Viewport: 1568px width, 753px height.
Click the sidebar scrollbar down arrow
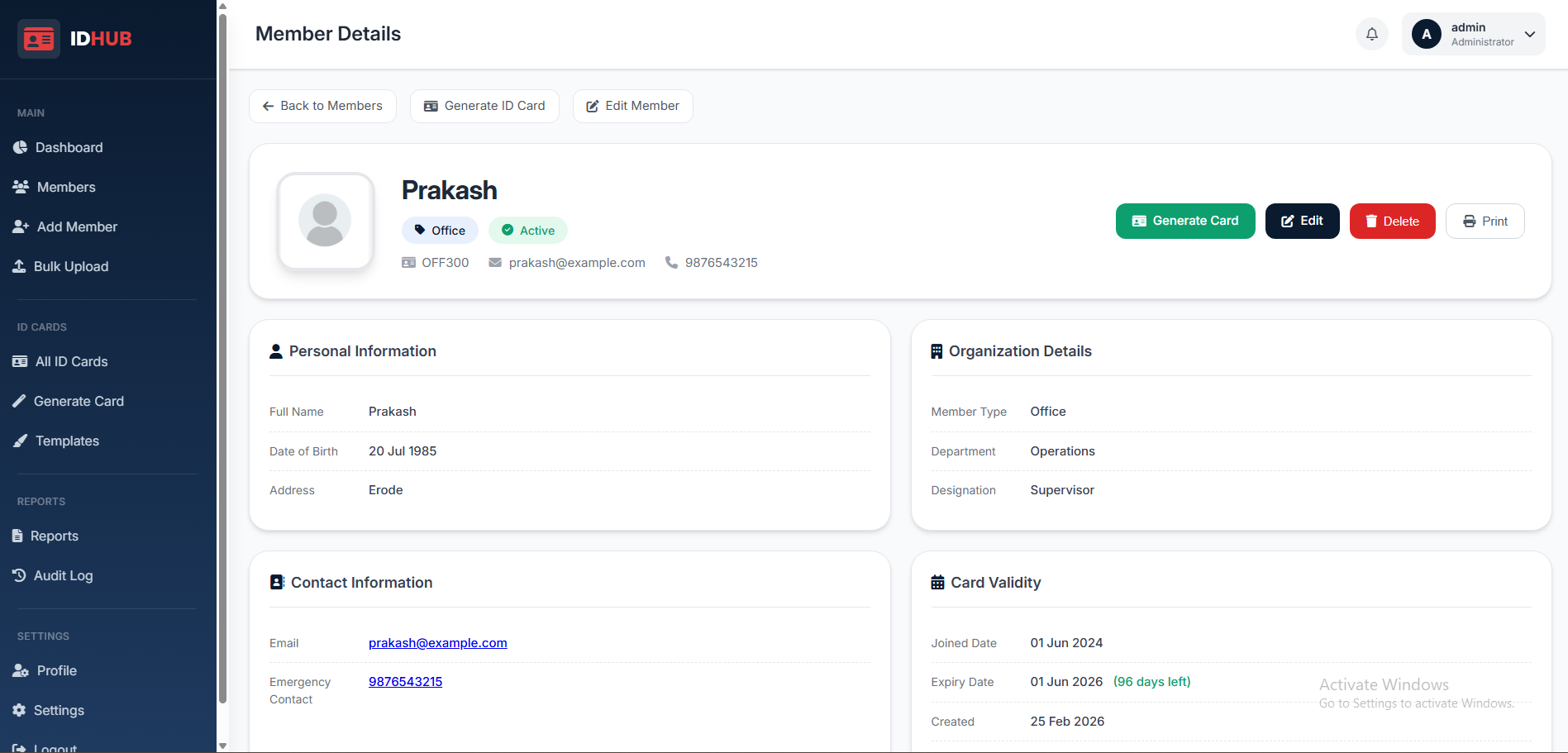tap(222, 746)
